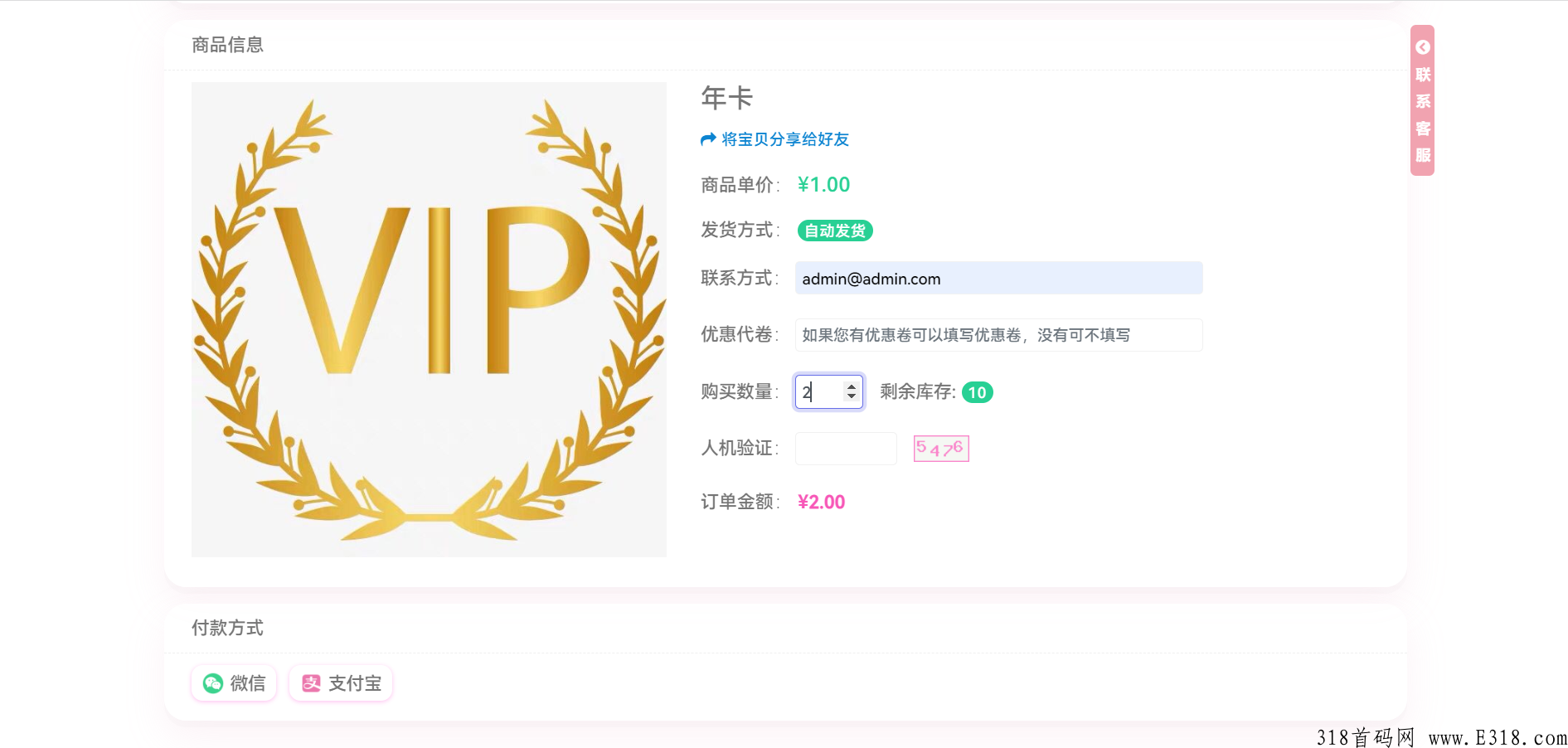Viewport: 1568px width, 748px height.
Task: Click the captcha verification input box
Action: pos(846,449)
